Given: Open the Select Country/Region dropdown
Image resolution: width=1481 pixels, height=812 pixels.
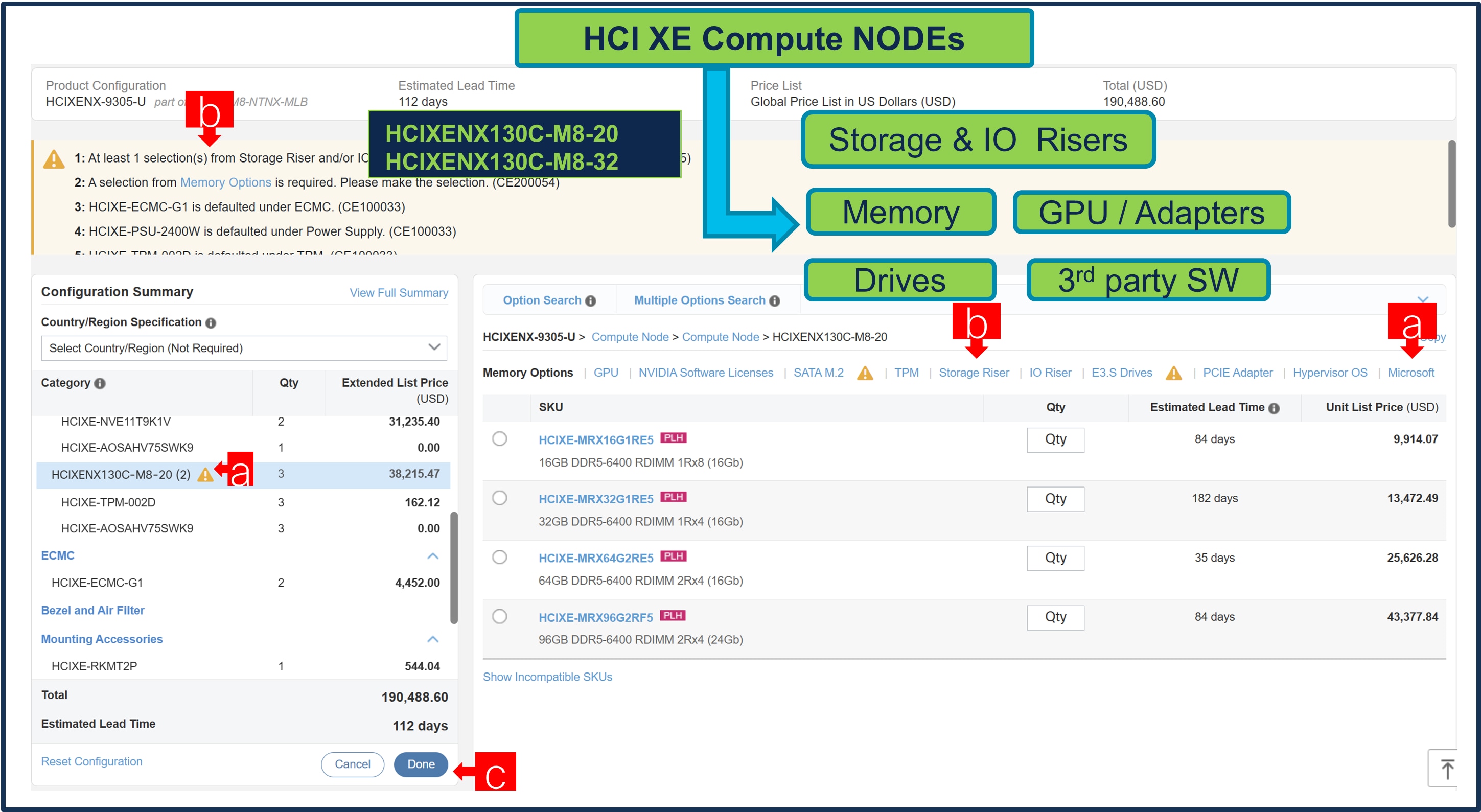Looking at the screenshot, I should 244,348.
